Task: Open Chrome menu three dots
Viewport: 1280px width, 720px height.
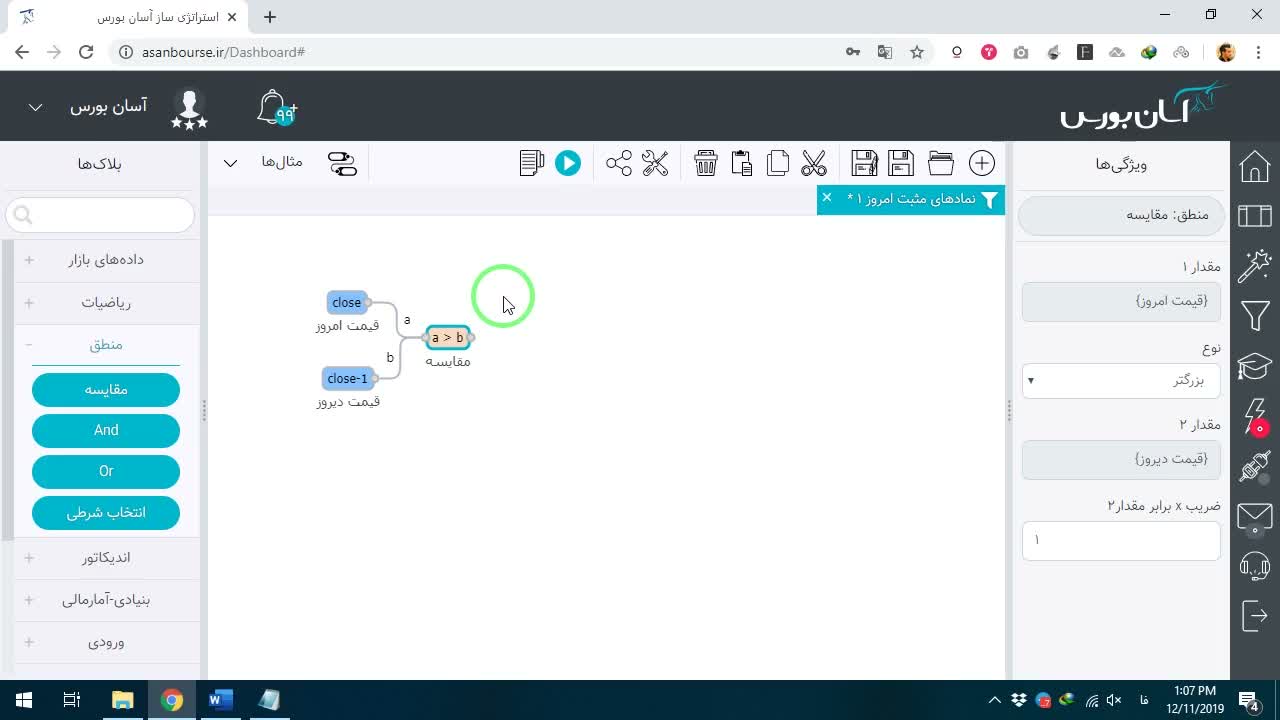Action: [x=1259, y=52]
